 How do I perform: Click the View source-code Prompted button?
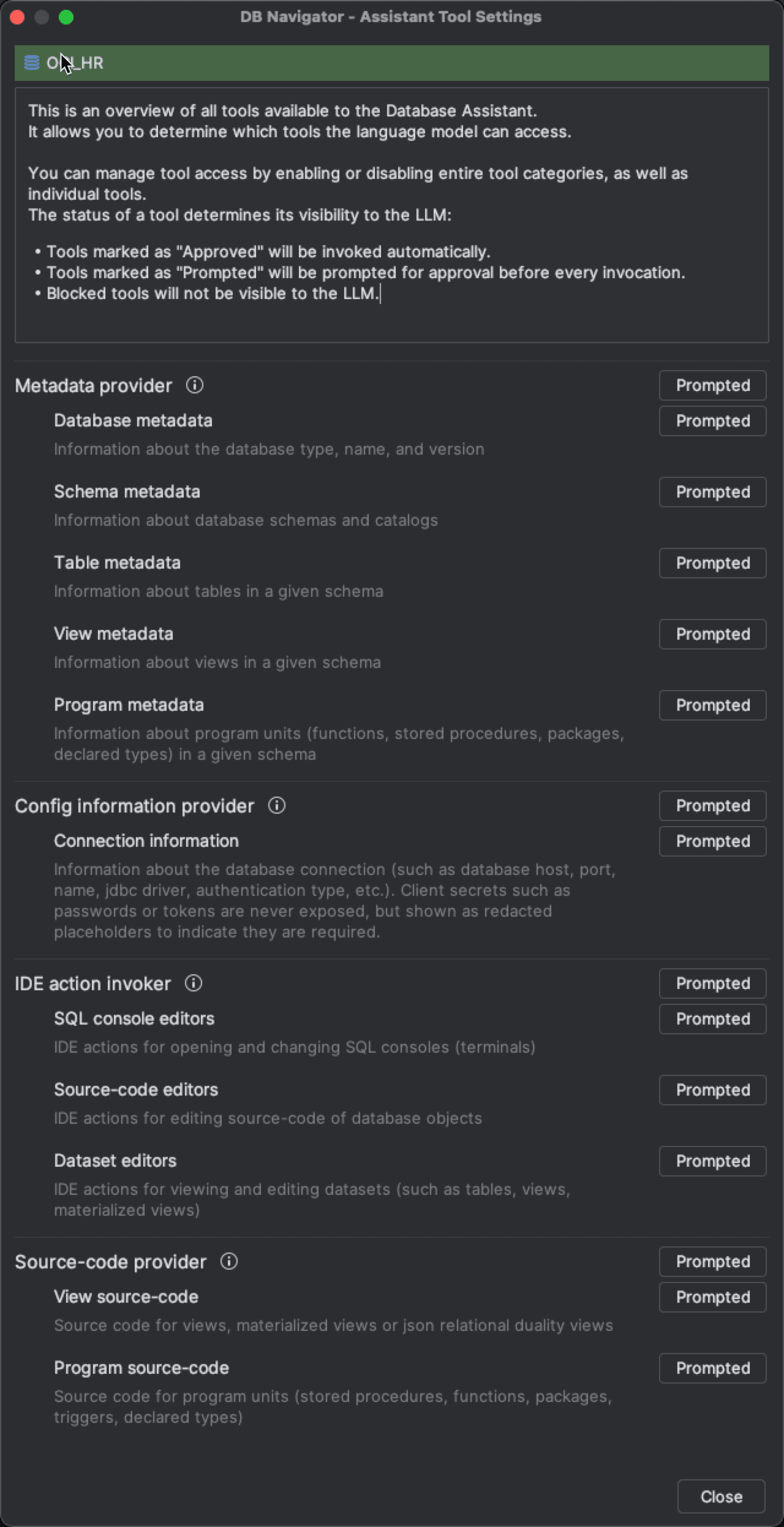coord(712,1297)
